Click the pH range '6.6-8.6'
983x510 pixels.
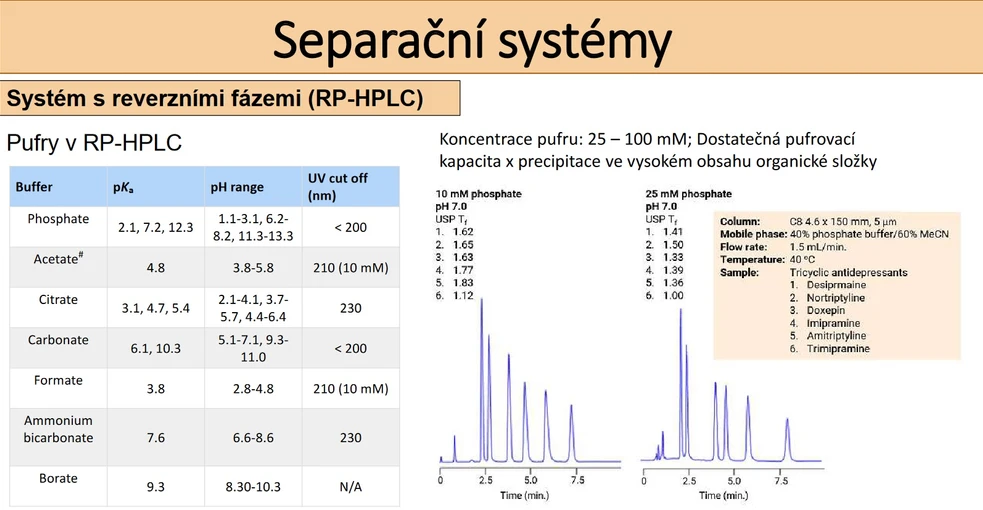pos(253,438)
